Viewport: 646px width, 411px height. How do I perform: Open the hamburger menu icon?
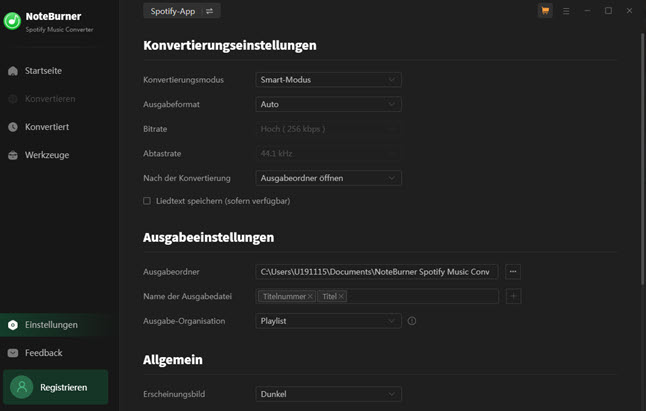(x=566, y=11)
